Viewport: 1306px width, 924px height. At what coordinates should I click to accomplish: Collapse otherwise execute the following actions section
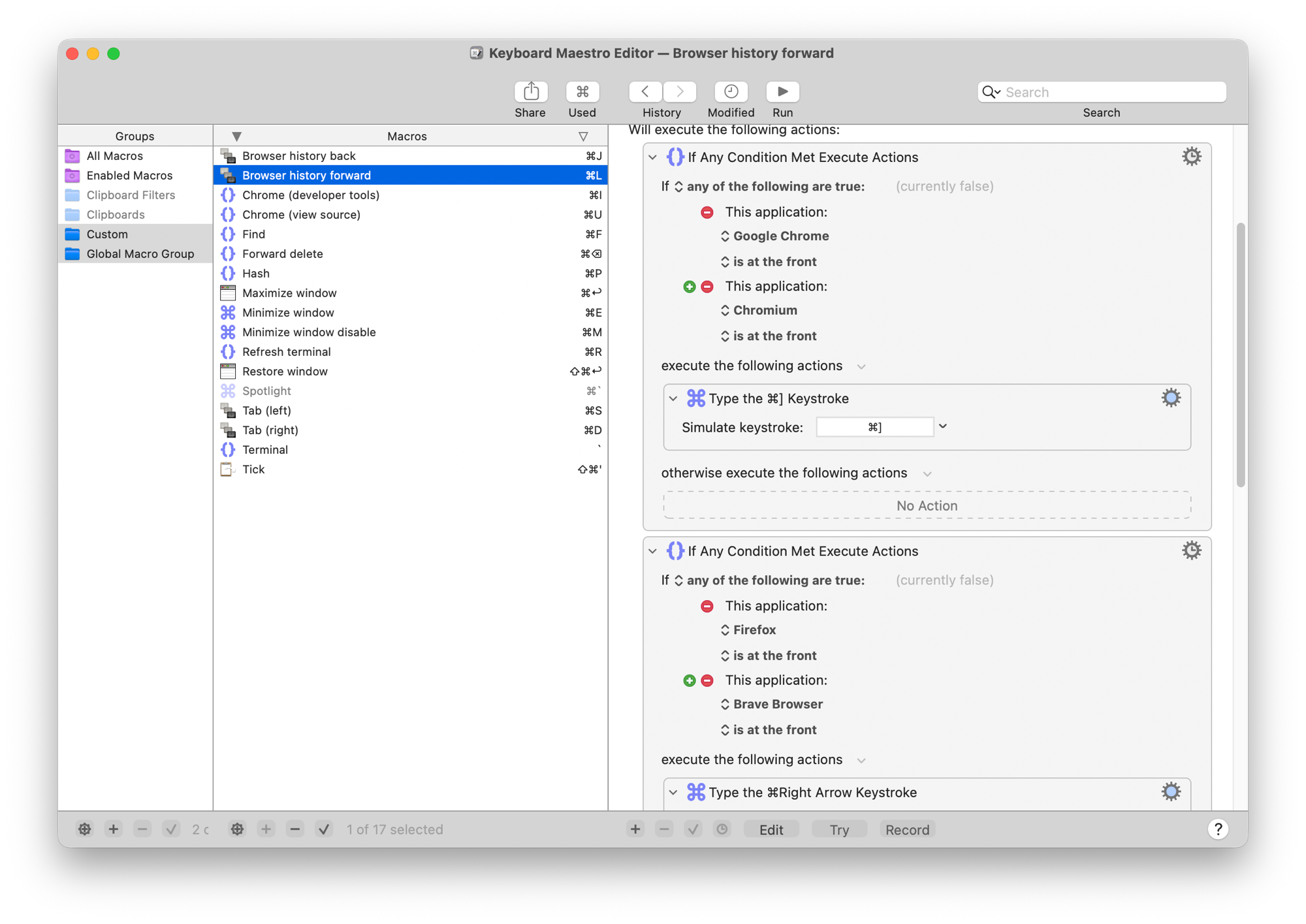[927, 474]
